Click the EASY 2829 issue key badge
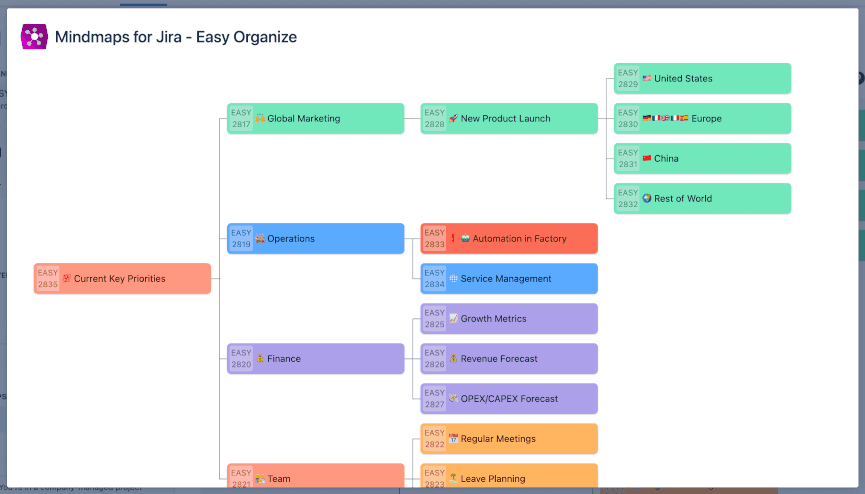This screenshot has height=494, width=865. pos(628,78)
